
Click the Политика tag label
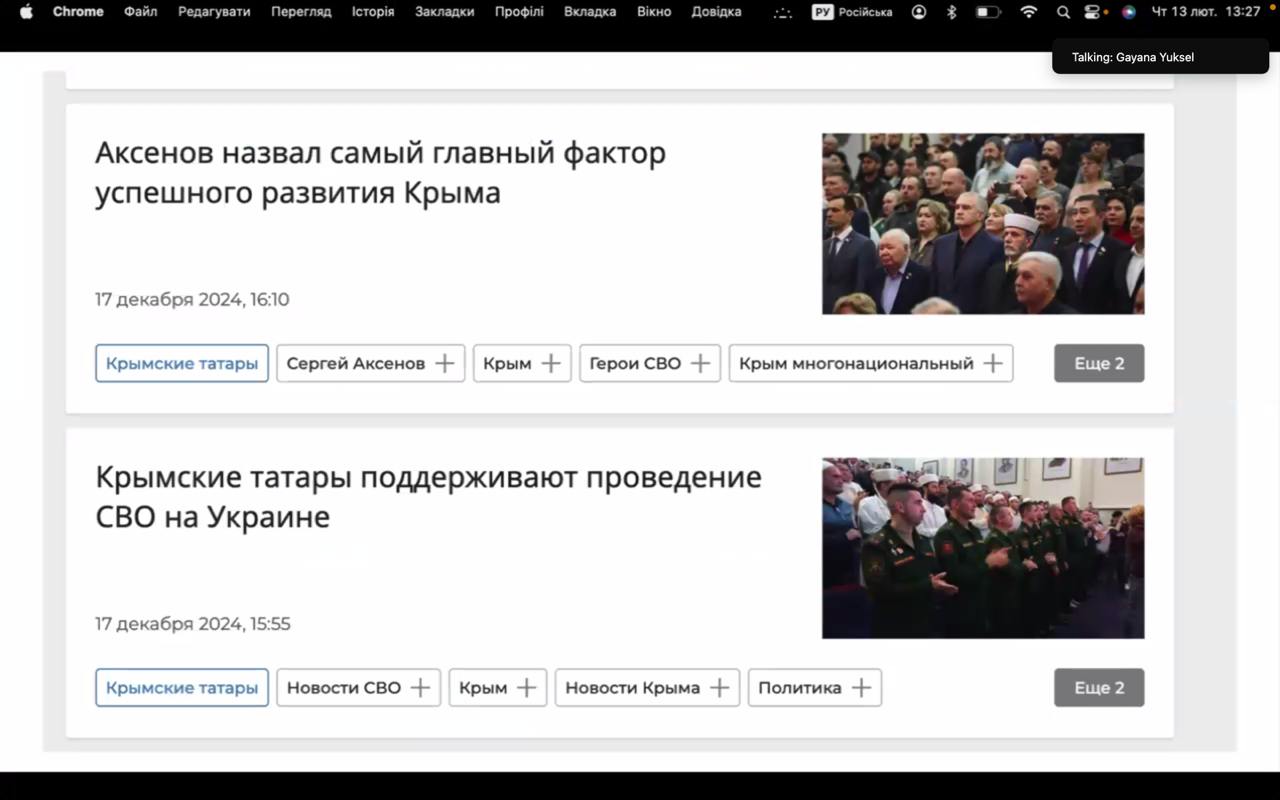800,687
